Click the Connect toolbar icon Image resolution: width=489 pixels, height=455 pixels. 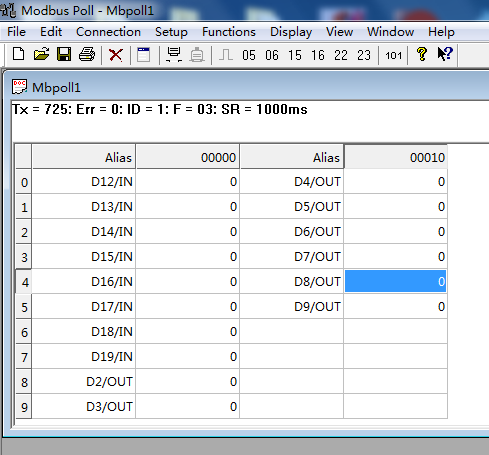[174, 55]
